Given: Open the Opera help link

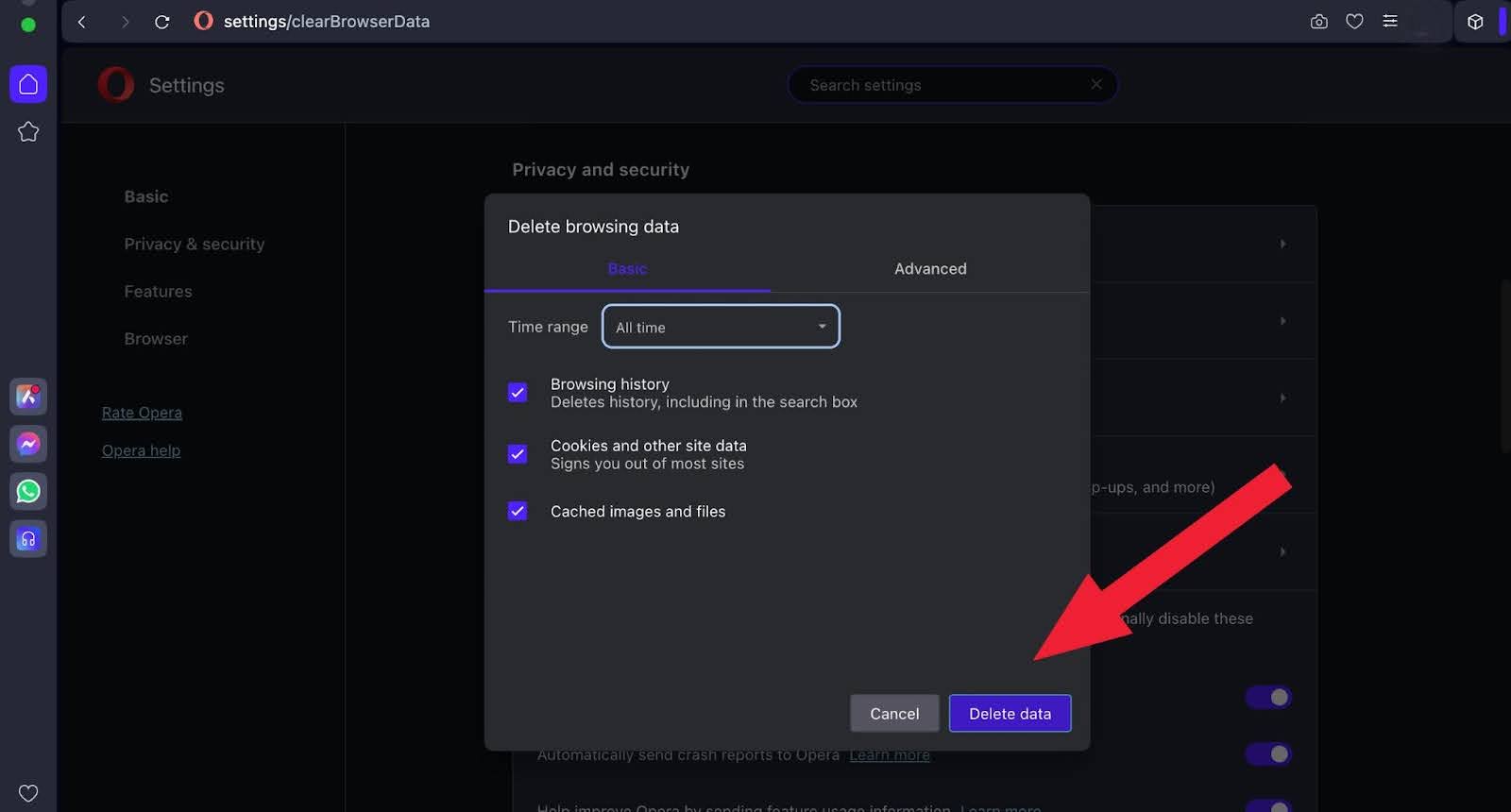Looking at the screenshot, I should click(141, 450).
